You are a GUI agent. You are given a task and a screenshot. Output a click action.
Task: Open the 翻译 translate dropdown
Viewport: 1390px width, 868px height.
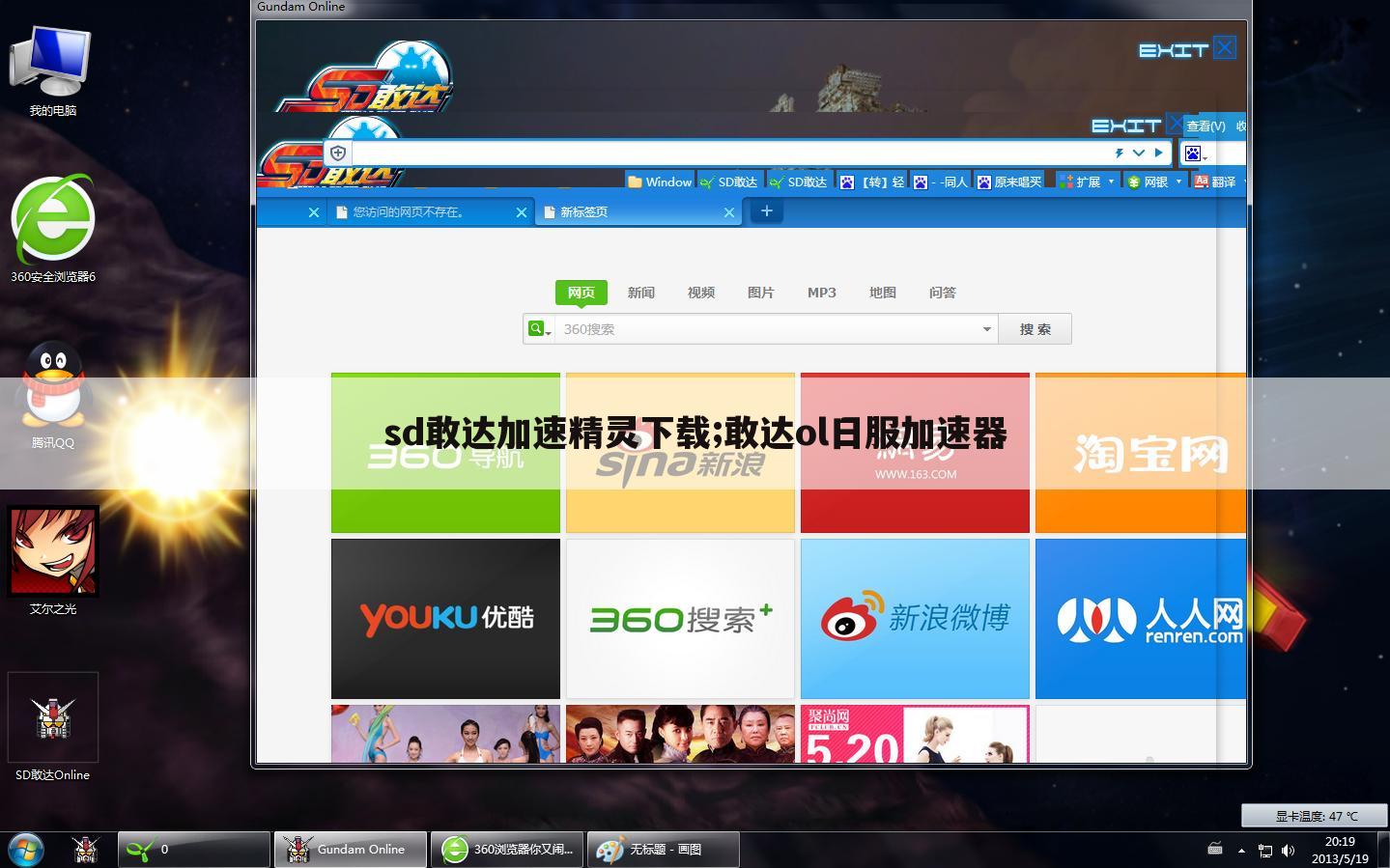tap(1222, 182)
